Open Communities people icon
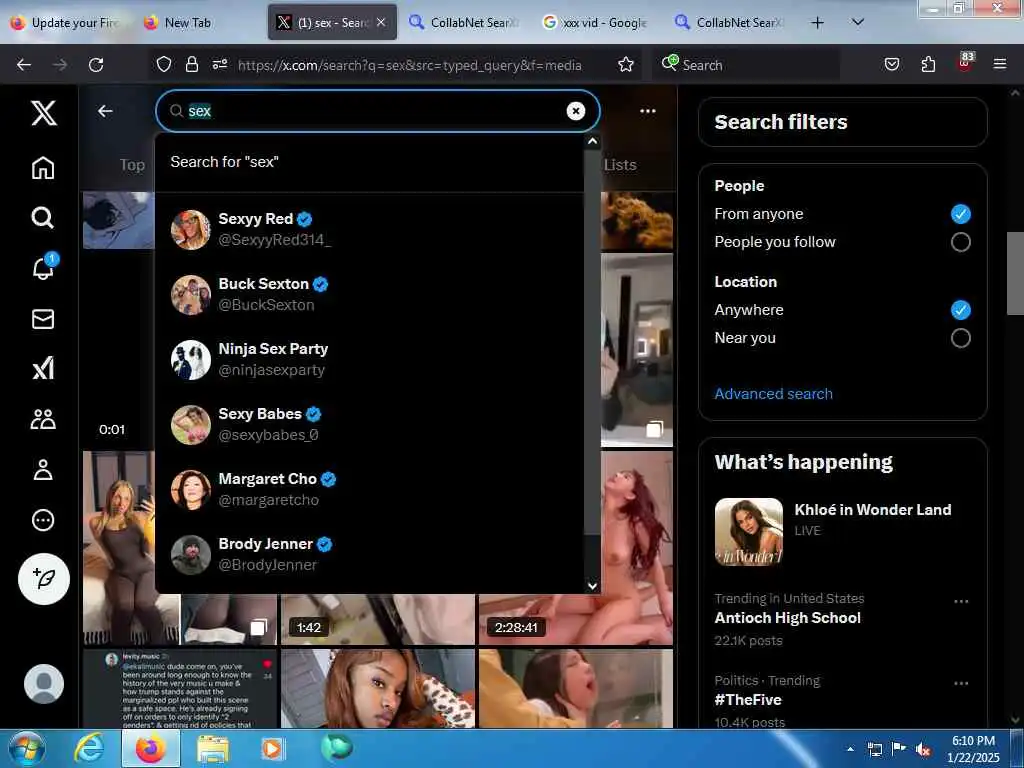This screenshot has height=768, width=1024. click(43, 419)
